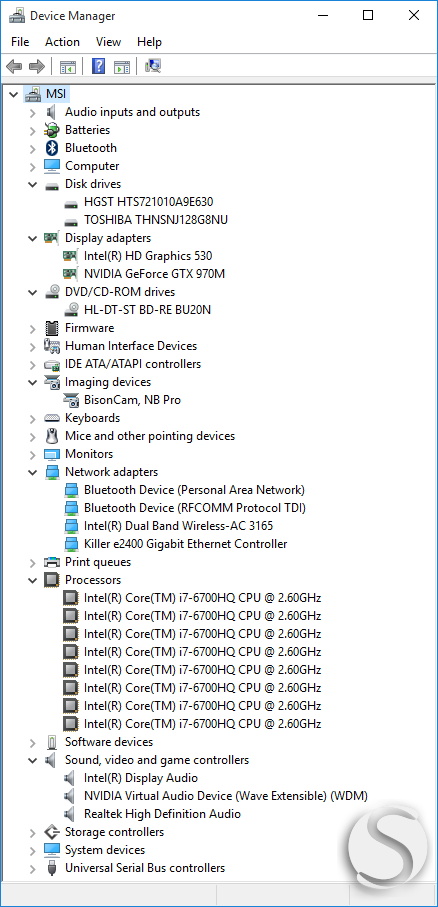Select Realtek High Definition Audio device
Image resolution: width=438 pixels, height=907 pixels.
pos(162,814)
